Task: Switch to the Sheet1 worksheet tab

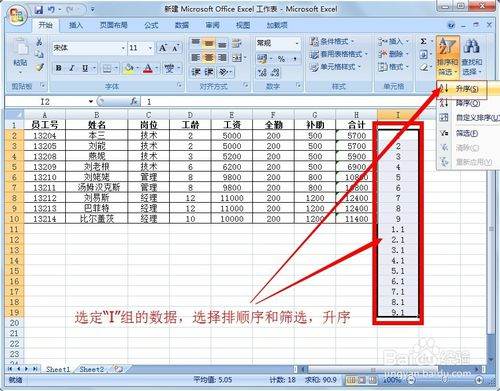Action: click(x=58, y=369)
